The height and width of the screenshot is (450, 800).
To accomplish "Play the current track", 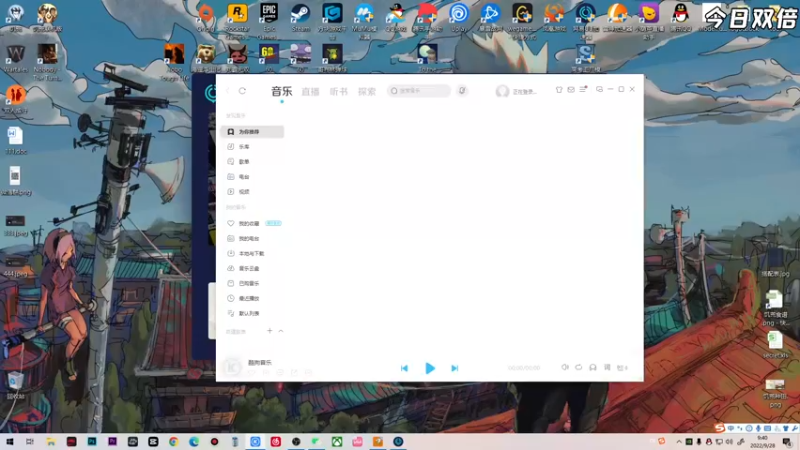I will click(x=430, y=368).
